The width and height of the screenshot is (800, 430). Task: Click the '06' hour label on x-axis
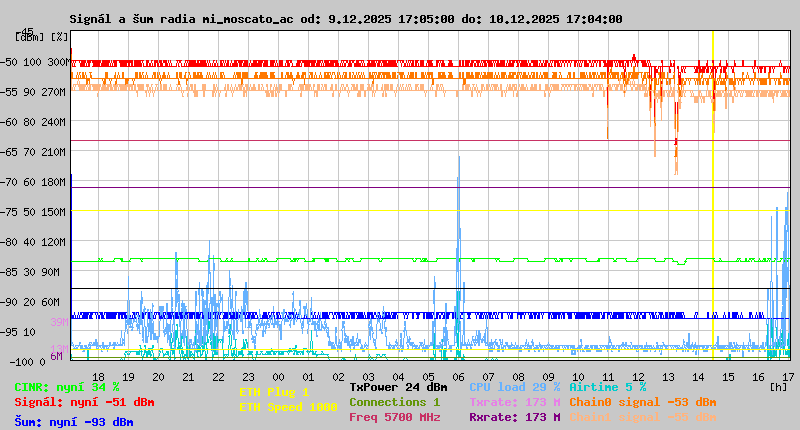point(458,377)
